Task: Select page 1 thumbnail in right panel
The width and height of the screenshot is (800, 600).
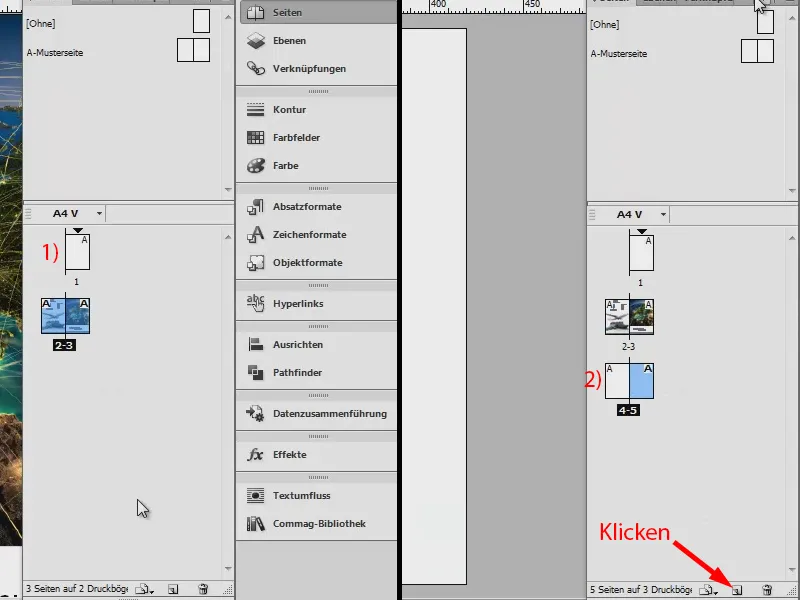Action: pos(641,253)
